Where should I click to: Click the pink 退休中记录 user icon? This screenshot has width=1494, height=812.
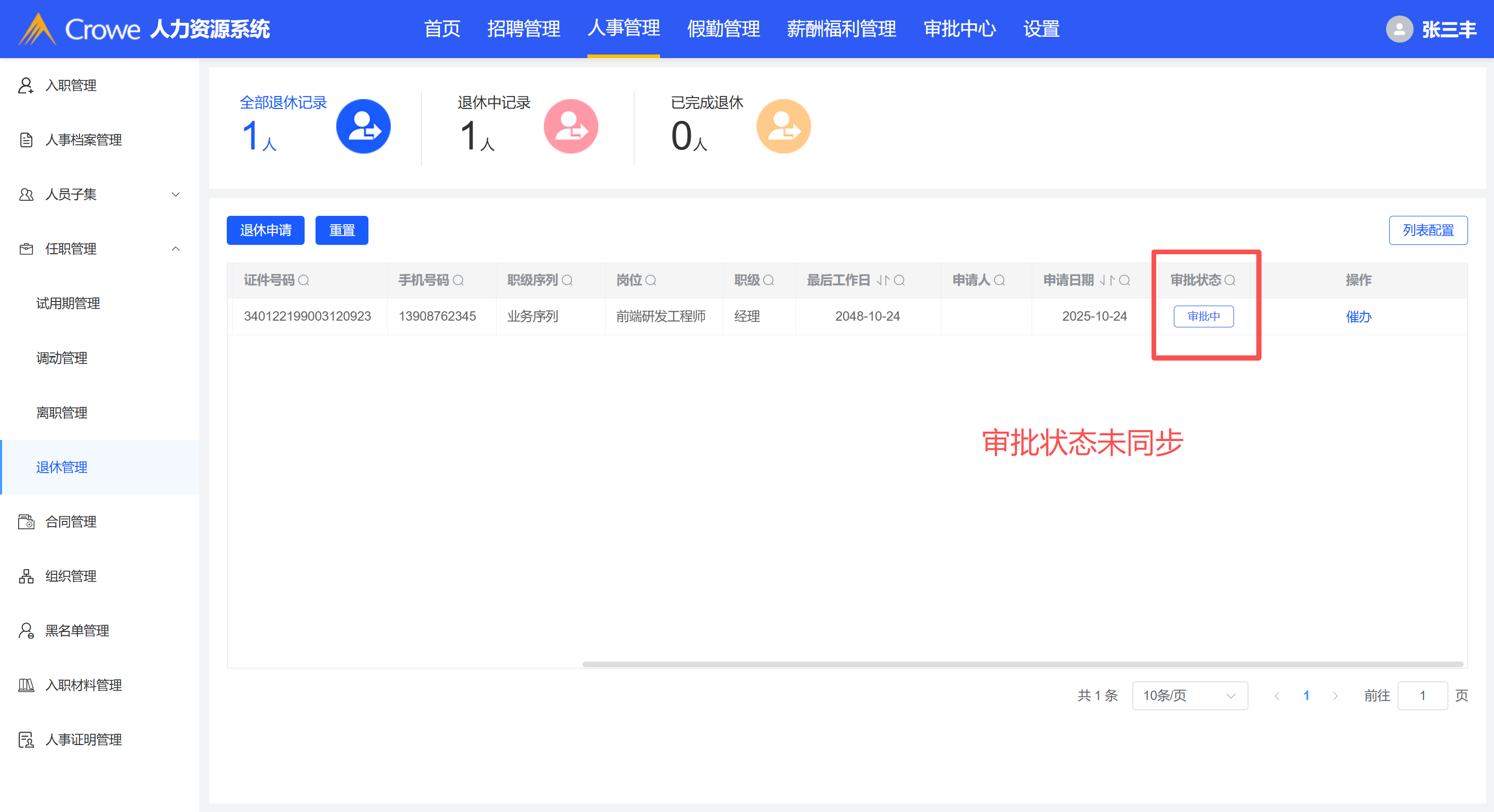pos(571,127)
